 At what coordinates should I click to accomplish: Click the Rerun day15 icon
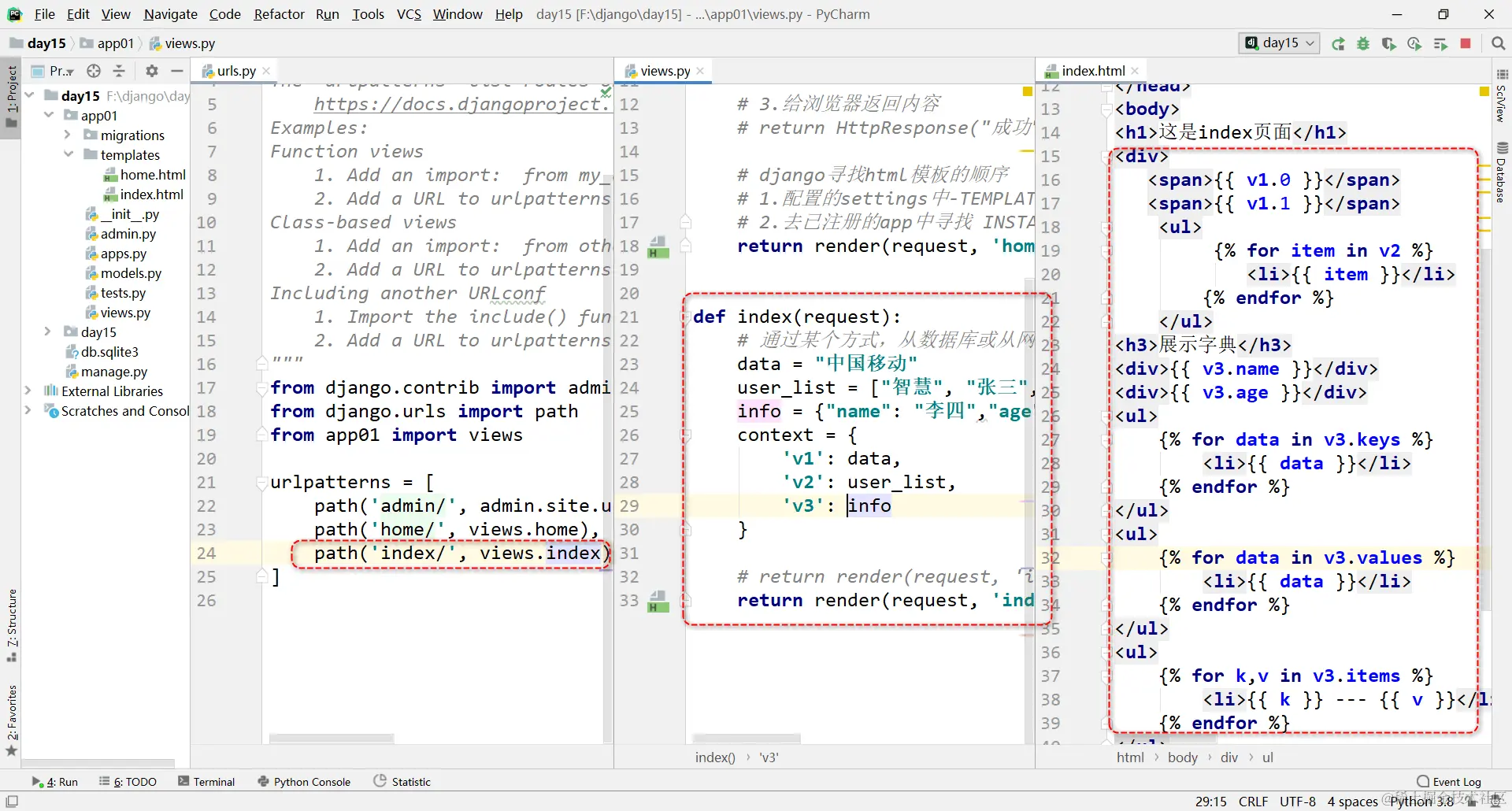click(x=1338, y=44)
